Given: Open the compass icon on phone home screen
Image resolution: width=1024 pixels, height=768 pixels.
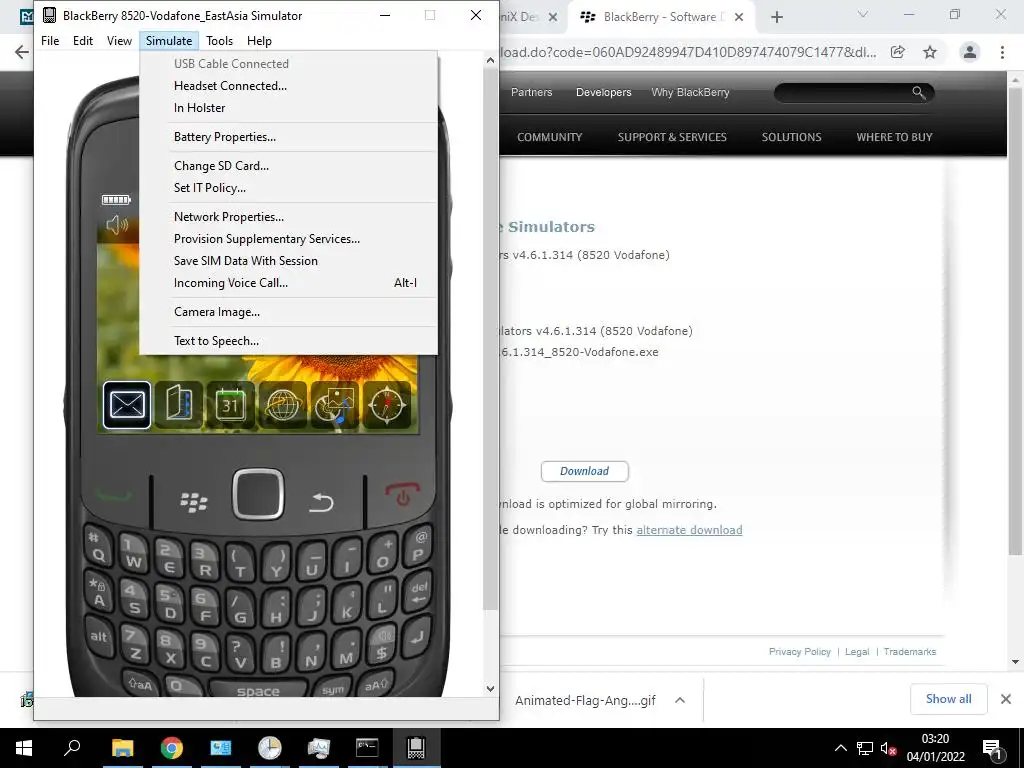Looking at the screenshot, I should coord(387,405).
